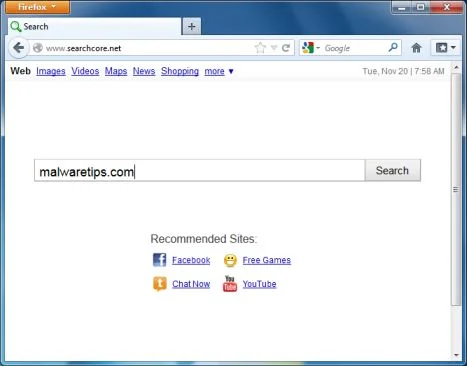
Task: Reload the page using the refresh icon
Action: (286, 48)
